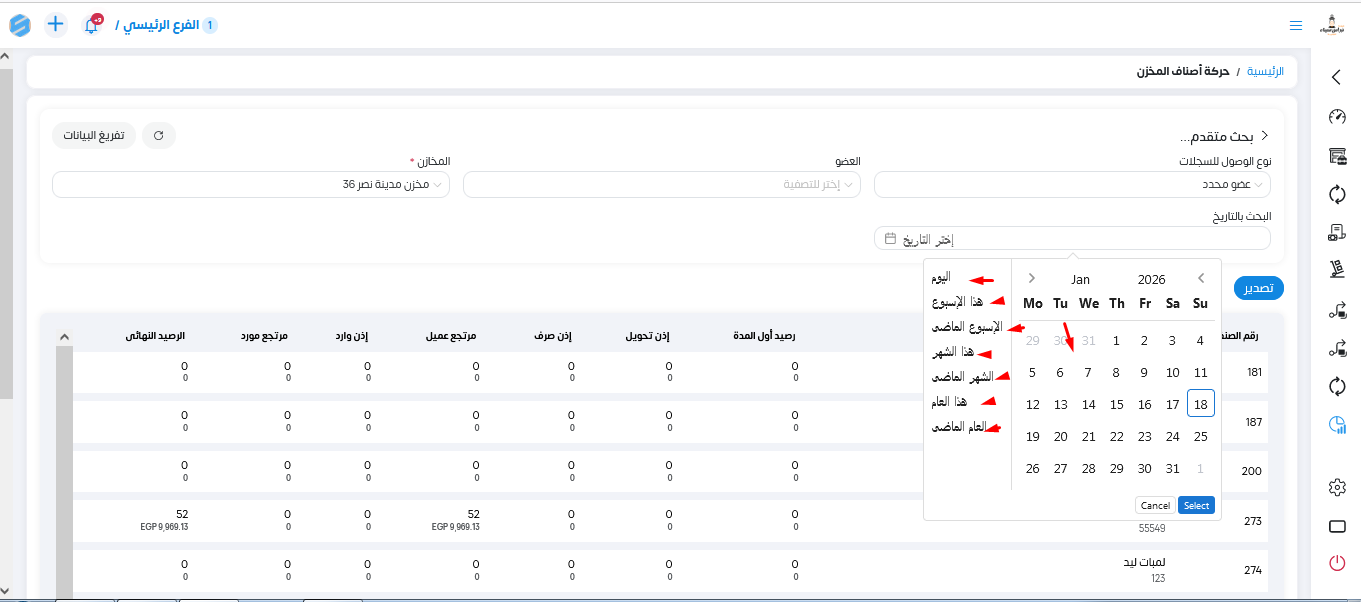
Task: Open the settings gear in sidebar
Action: coord(1337,487)
